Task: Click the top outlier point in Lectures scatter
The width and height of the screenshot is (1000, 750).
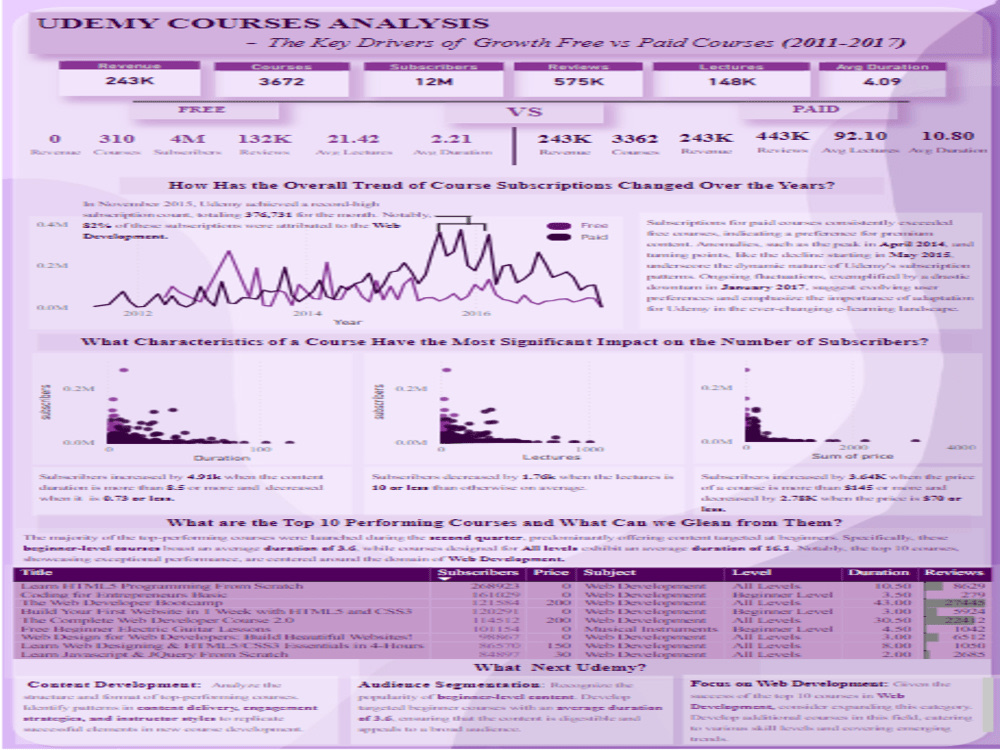Action: [x=446, y=370]
